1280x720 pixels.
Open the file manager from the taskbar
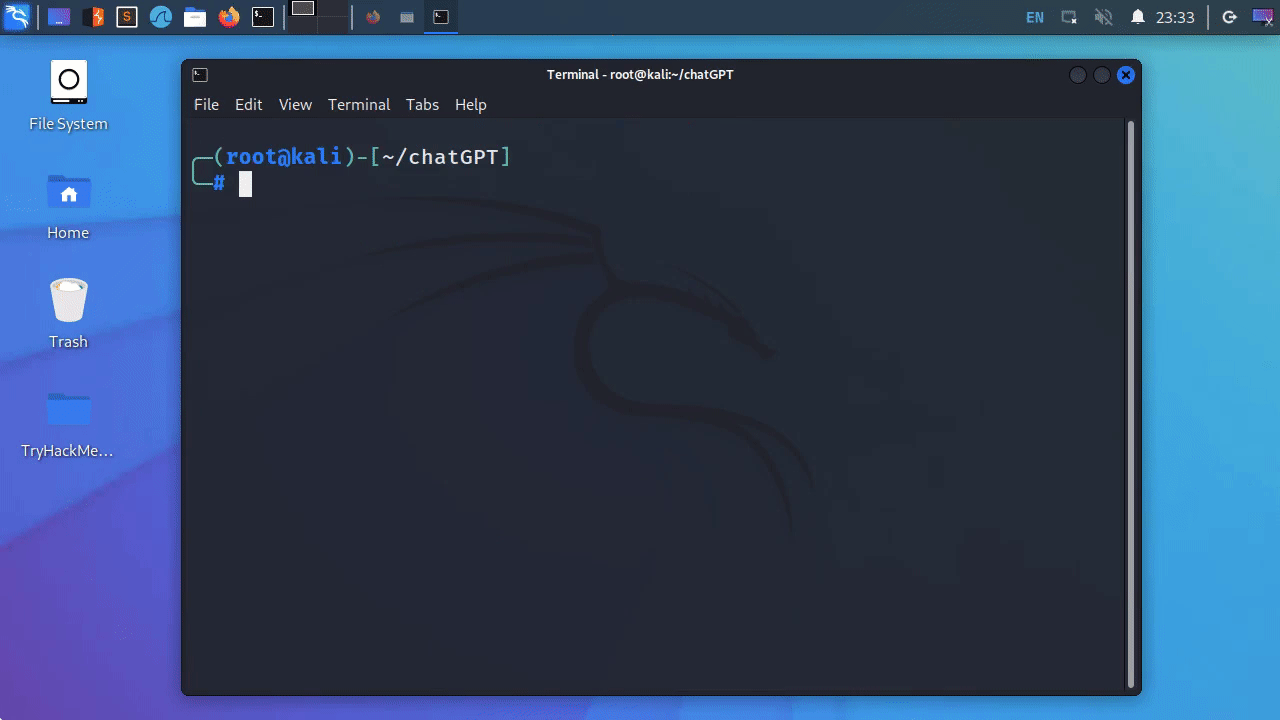tap(194, 16)
